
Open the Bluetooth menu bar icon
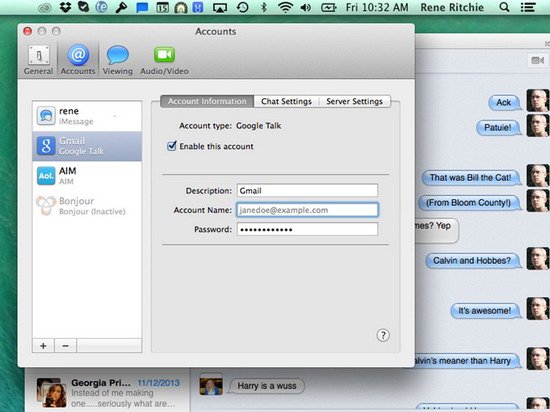264,7
